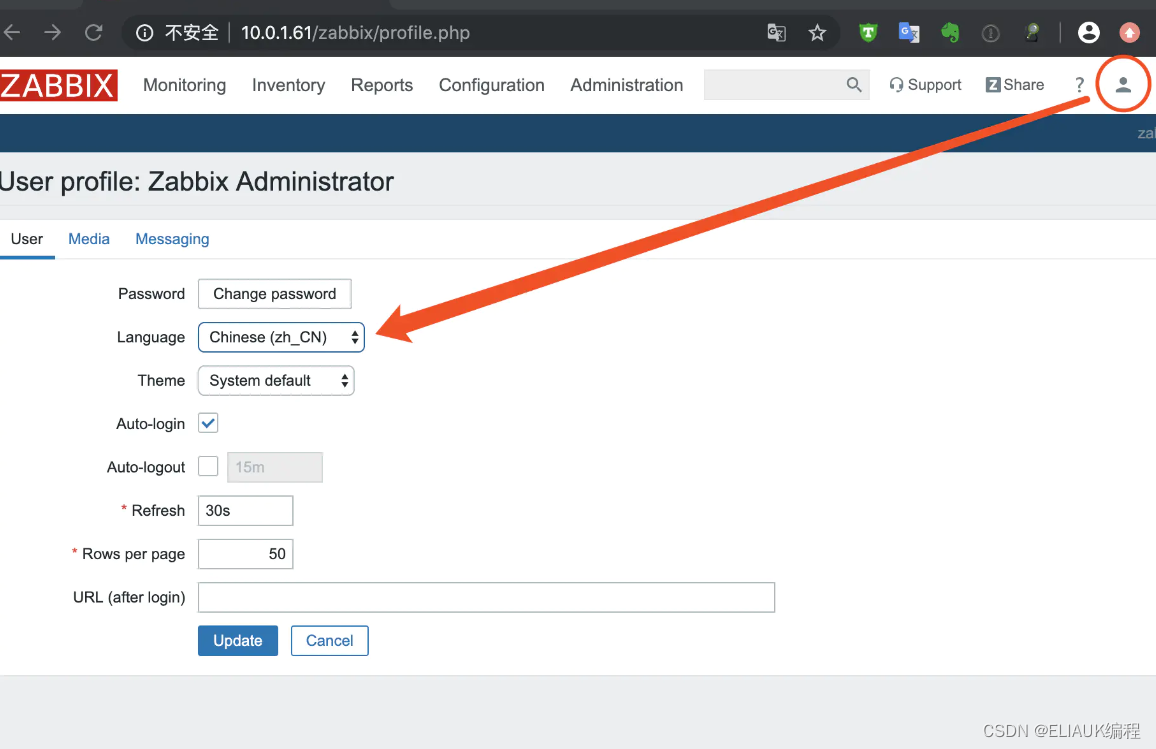
Task: Click the Refresh interval field
Action: point(246,510)
